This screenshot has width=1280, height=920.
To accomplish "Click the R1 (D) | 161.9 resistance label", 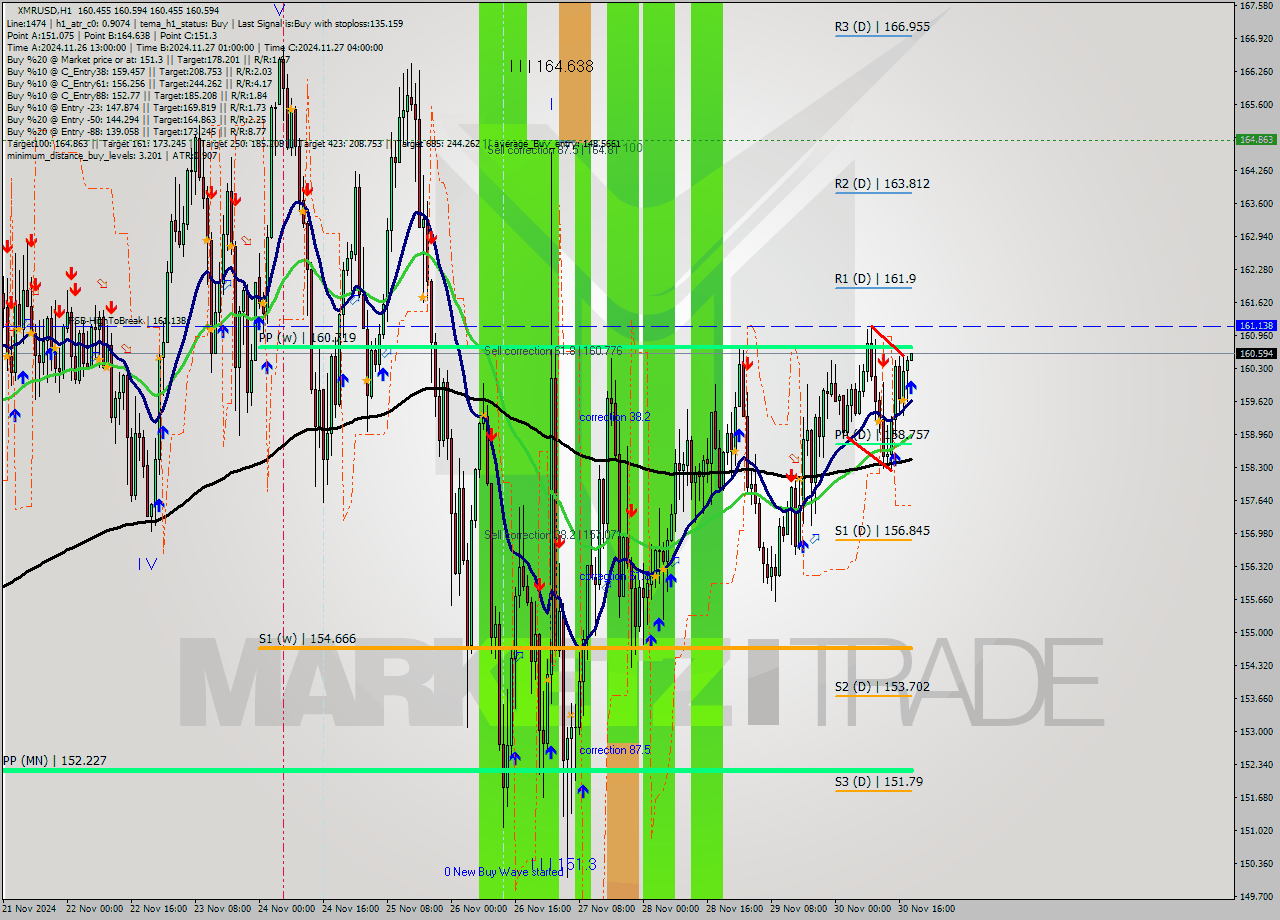I will [x=875, y=279].
